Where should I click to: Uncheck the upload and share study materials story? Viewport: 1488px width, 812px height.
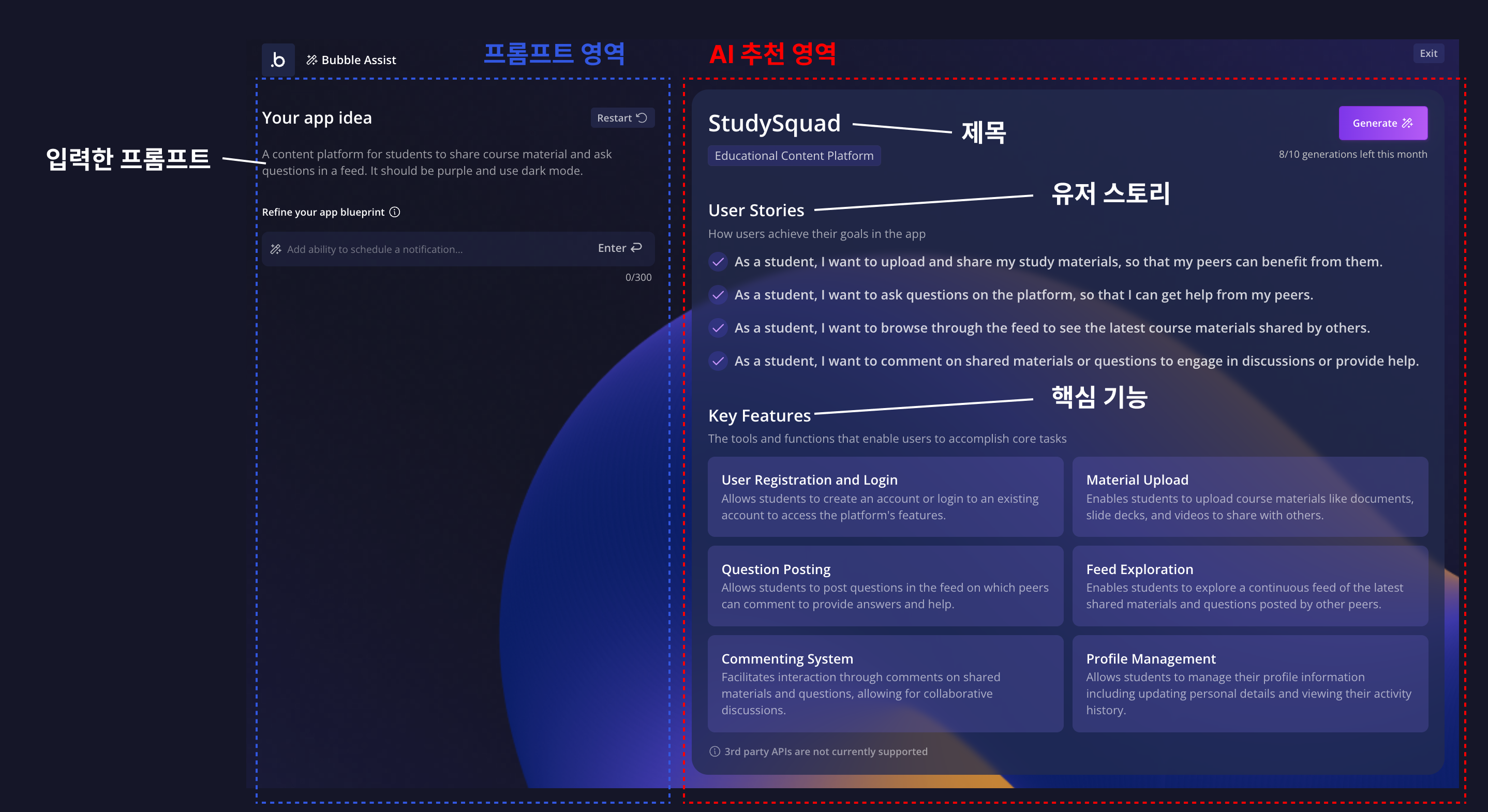click(718, 262)
